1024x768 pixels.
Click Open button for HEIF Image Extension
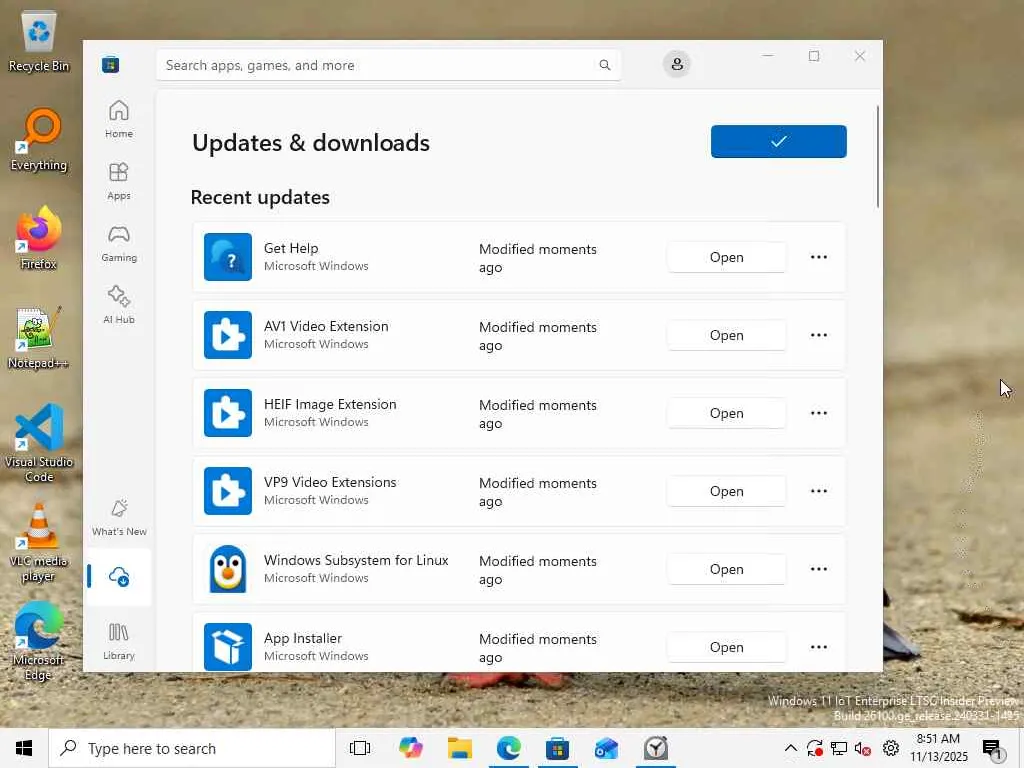point(726,413)
